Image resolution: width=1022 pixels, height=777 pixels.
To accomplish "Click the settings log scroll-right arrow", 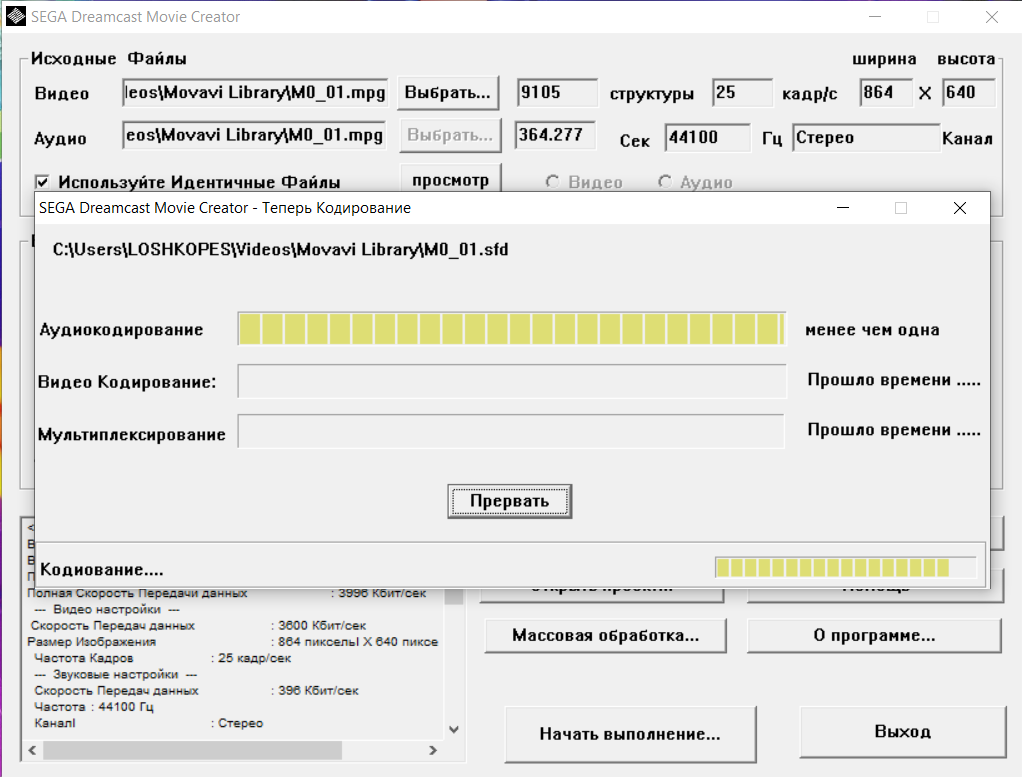I will pyautogui.click(x=433, y=750).
